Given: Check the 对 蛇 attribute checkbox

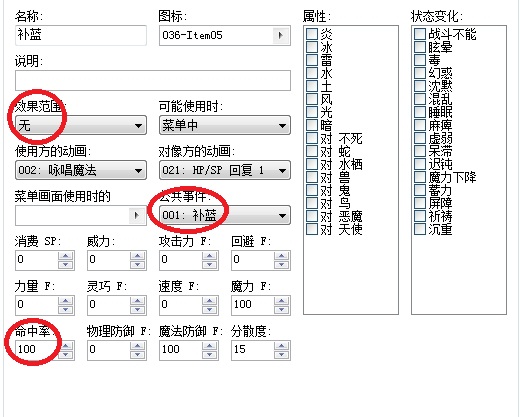Looking at the screenshot, I should click(x=312, y=151).
